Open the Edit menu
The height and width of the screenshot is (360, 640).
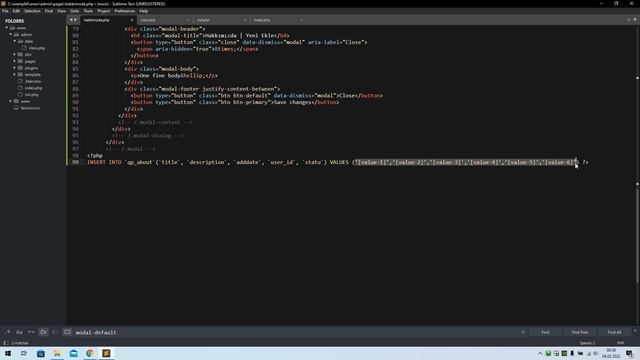16,11
